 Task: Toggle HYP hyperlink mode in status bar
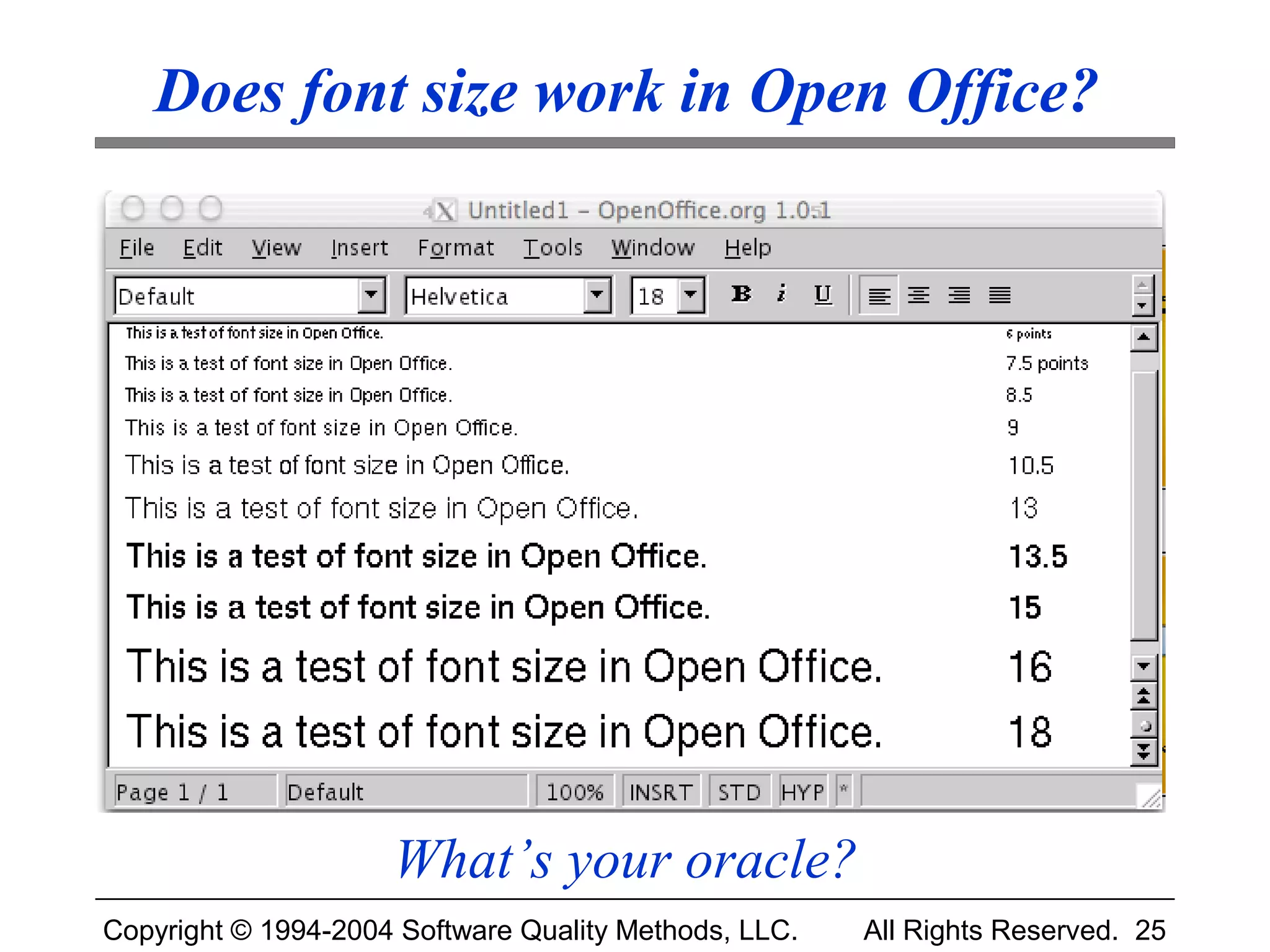pyautogui.click(x=803, y=791)
